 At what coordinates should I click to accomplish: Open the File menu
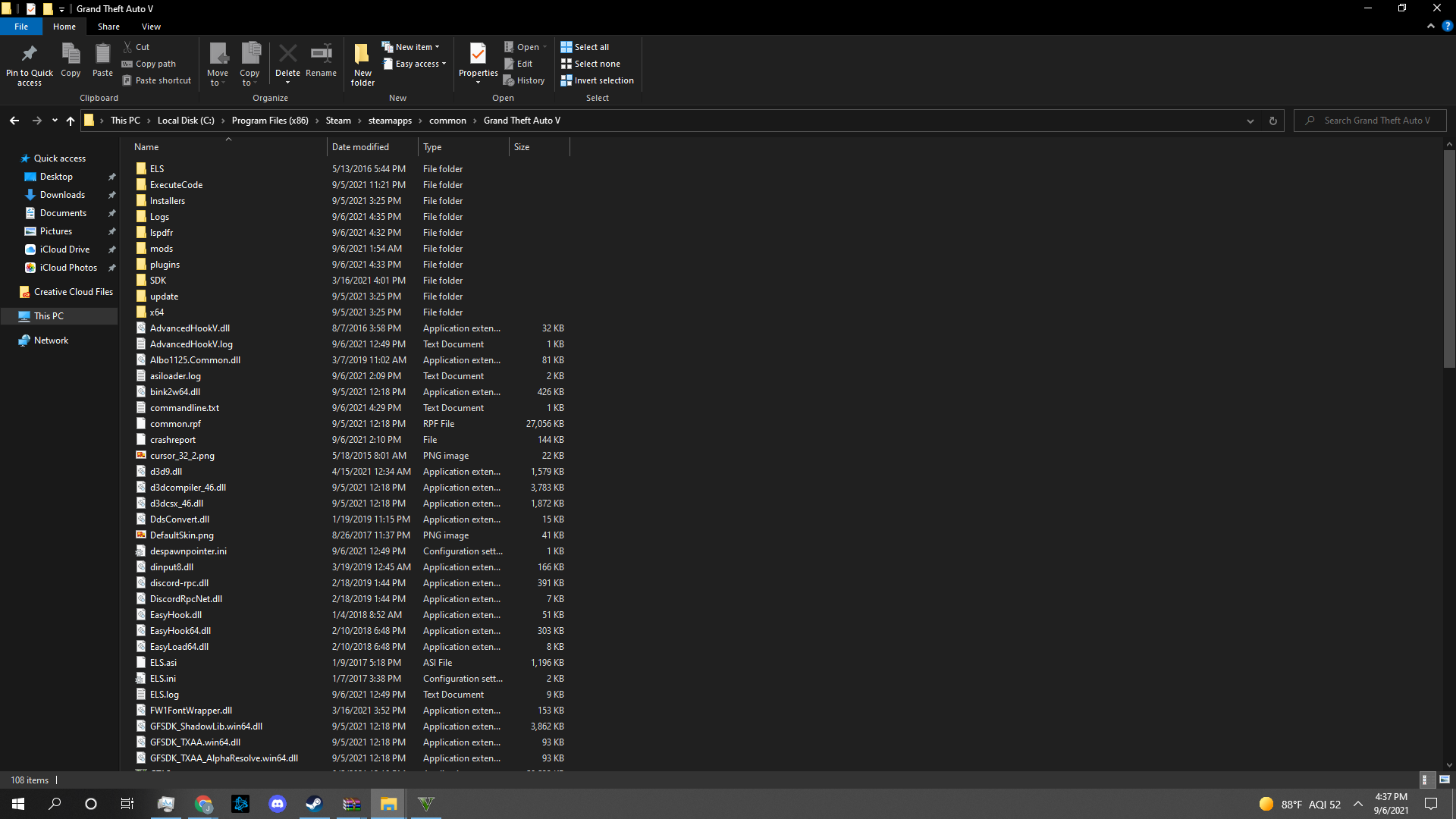[21, 27]
